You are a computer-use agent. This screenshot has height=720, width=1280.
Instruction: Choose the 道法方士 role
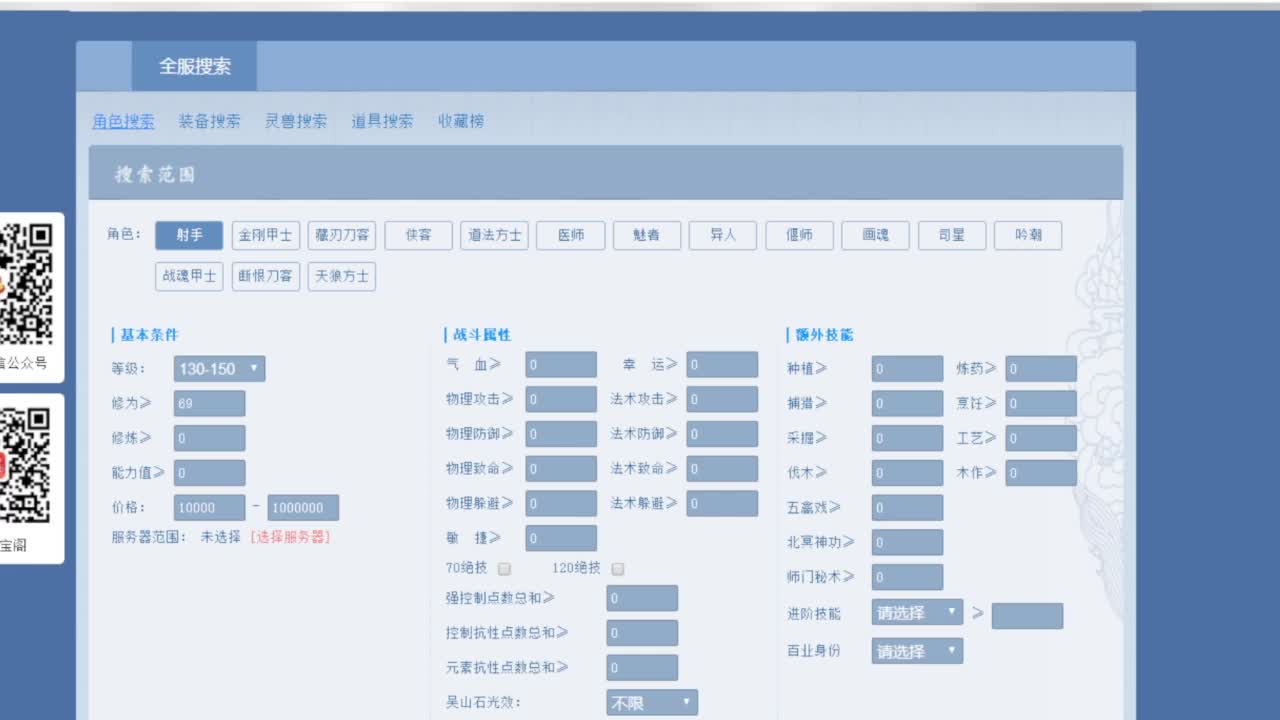point(495,236)
